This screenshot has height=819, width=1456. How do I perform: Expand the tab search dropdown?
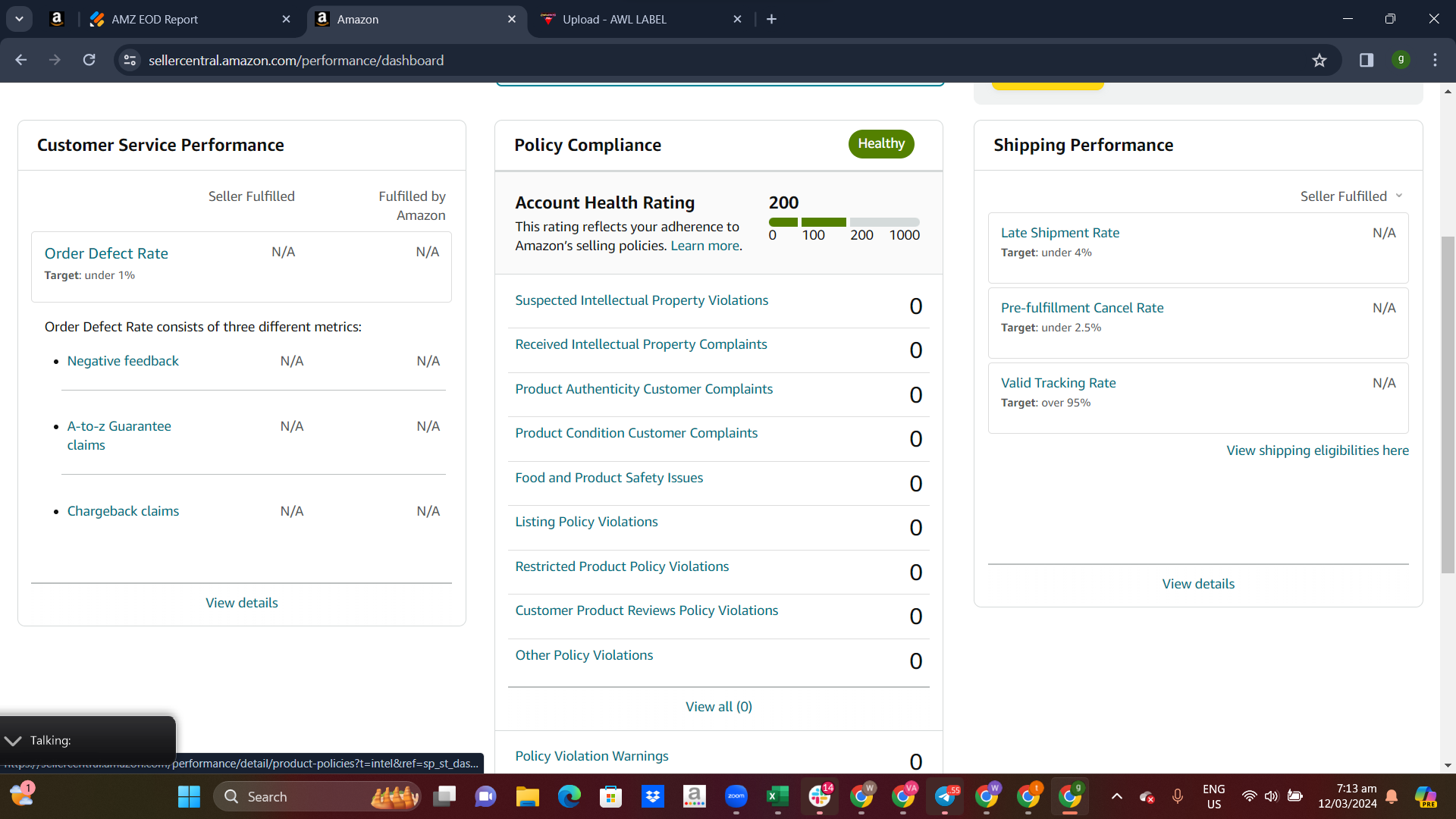click(x=19, y=19)
